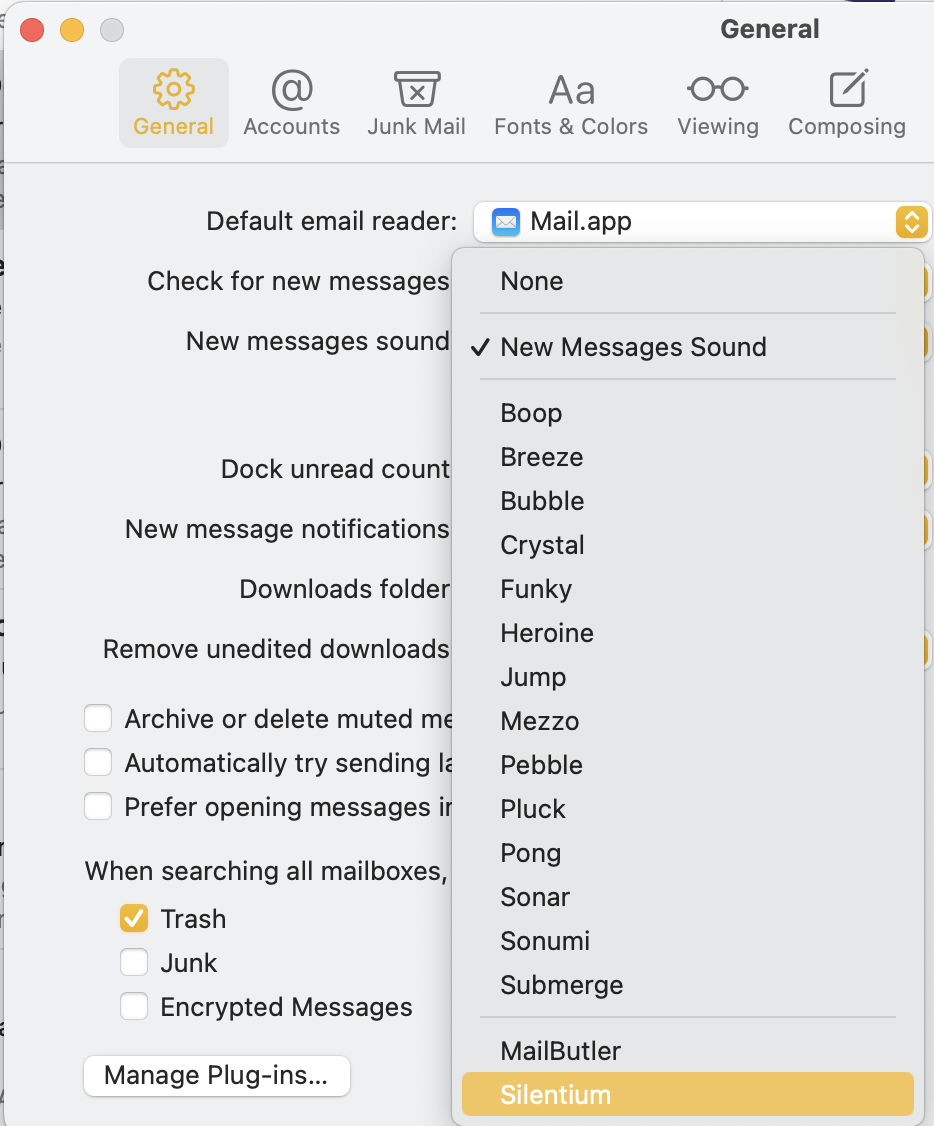934x1126 pixels.
Task: Choose the Breeze sound
Action: 688,457
